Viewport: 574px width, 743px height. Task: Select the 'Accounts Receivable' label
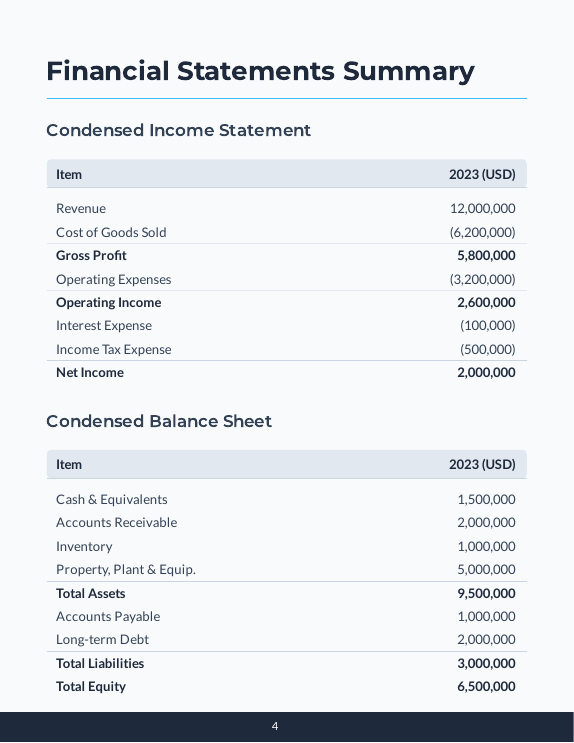[117, 523]
